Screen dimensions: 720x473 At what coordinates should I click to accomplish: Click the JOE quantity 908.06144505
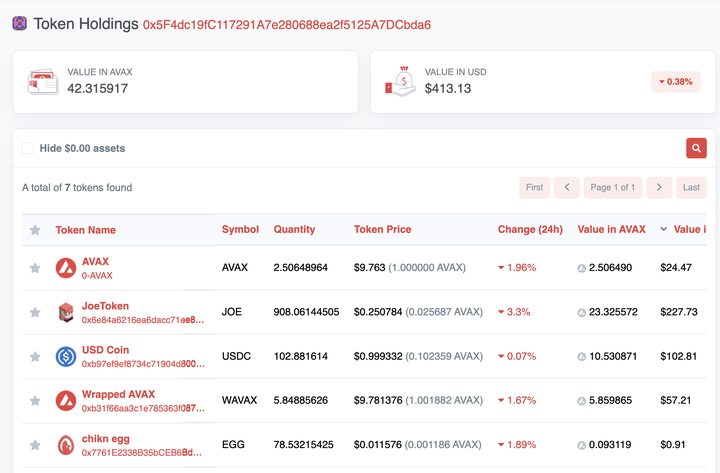pos(306,312)
